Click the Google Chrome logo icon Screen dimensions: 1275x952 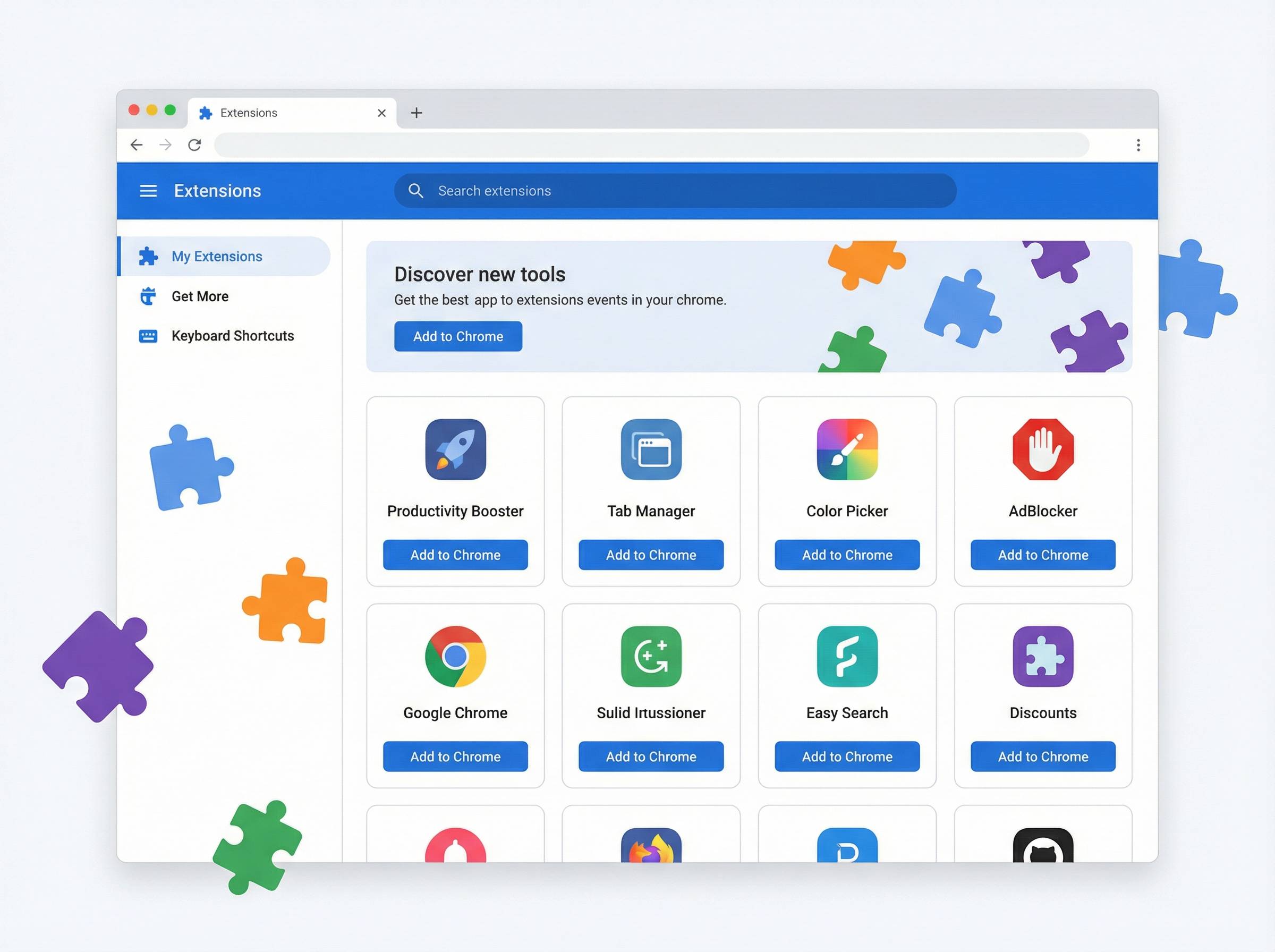click(455, 657)
